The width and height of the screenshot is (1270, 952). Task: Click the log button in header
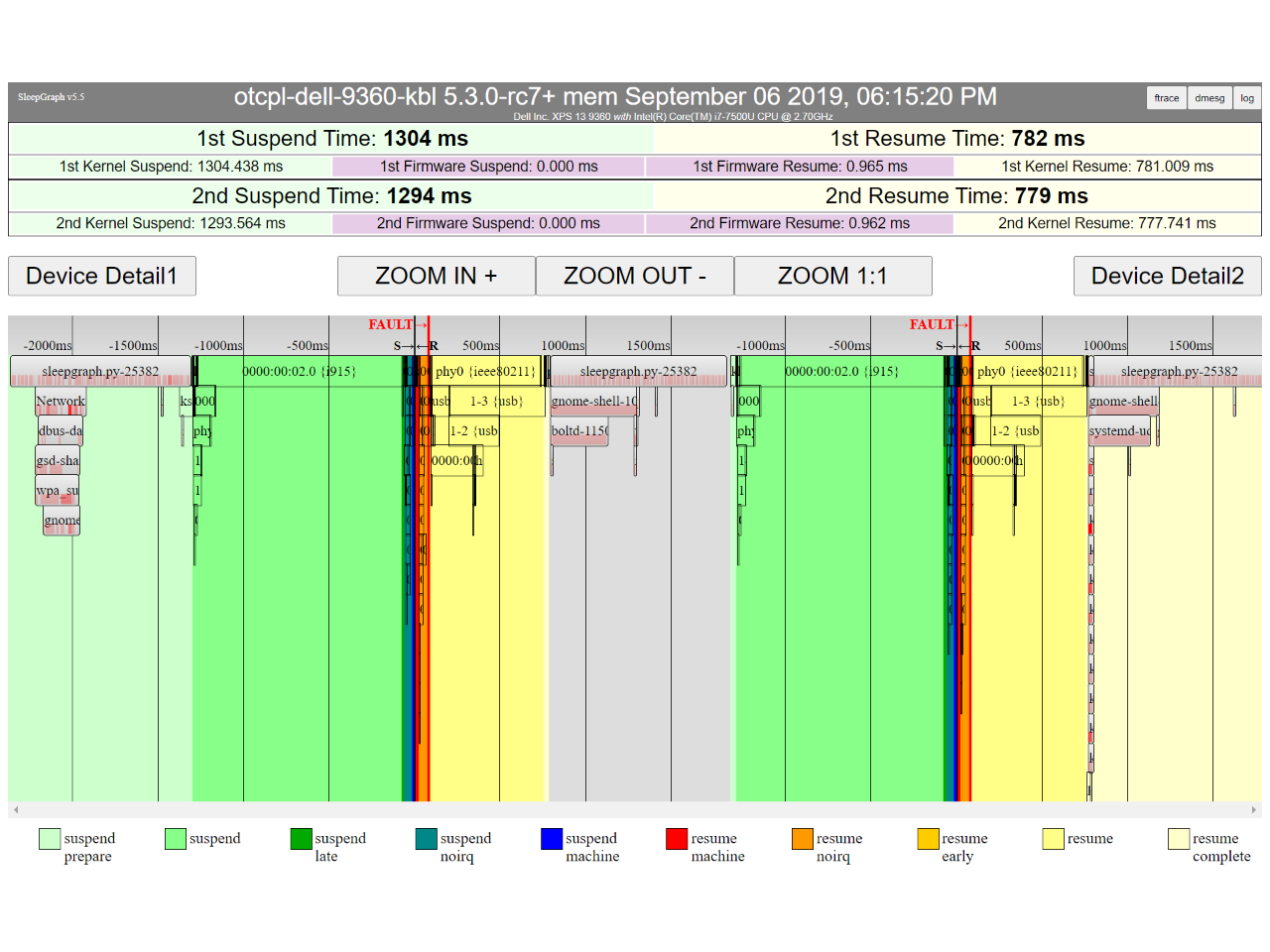(x=1247, y=98)
